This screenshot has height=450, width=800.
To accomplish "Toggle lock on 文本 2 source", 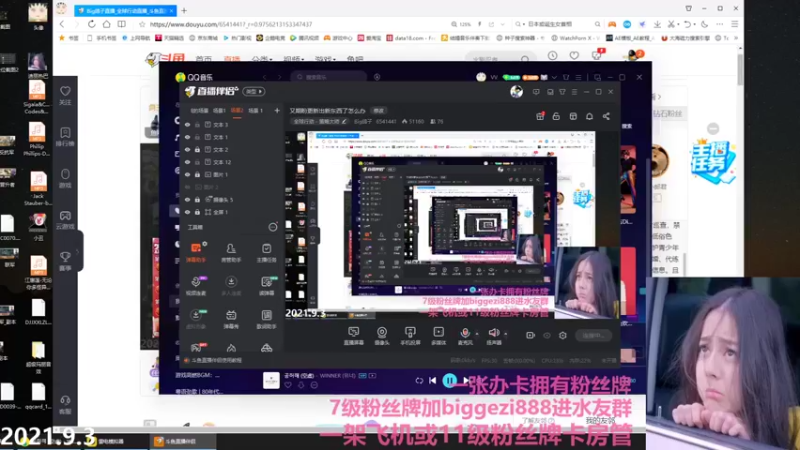I will [x=197, y=149].
